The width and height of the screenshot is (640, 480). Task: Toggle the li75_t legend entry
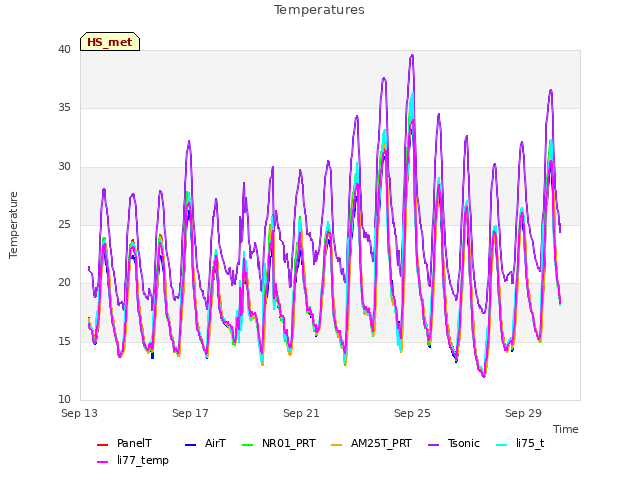[x=520, y=443]
